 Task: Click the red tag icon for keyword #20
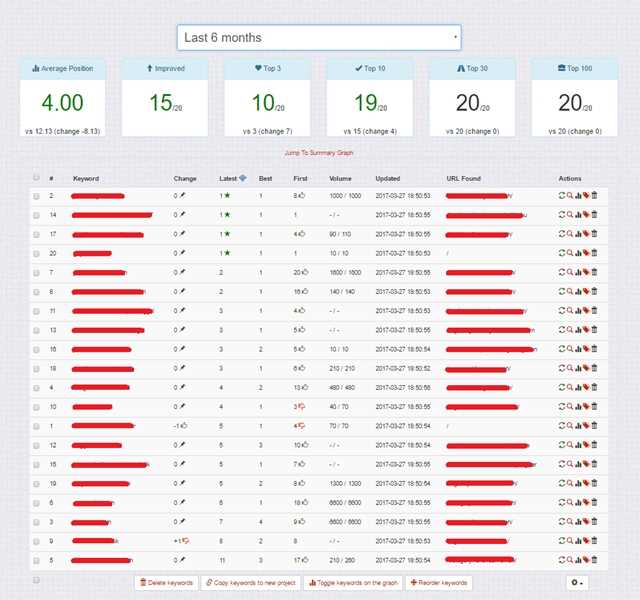click(x=586, y=253)
